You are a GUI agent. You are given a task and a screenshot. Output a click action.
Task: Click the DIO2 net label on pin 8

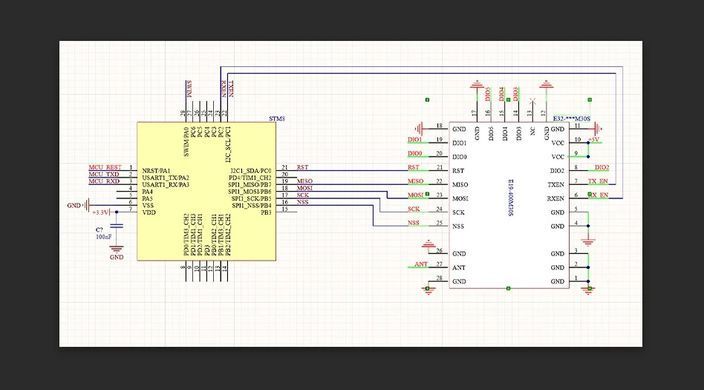pyautogui.click(x=602, y=167)
